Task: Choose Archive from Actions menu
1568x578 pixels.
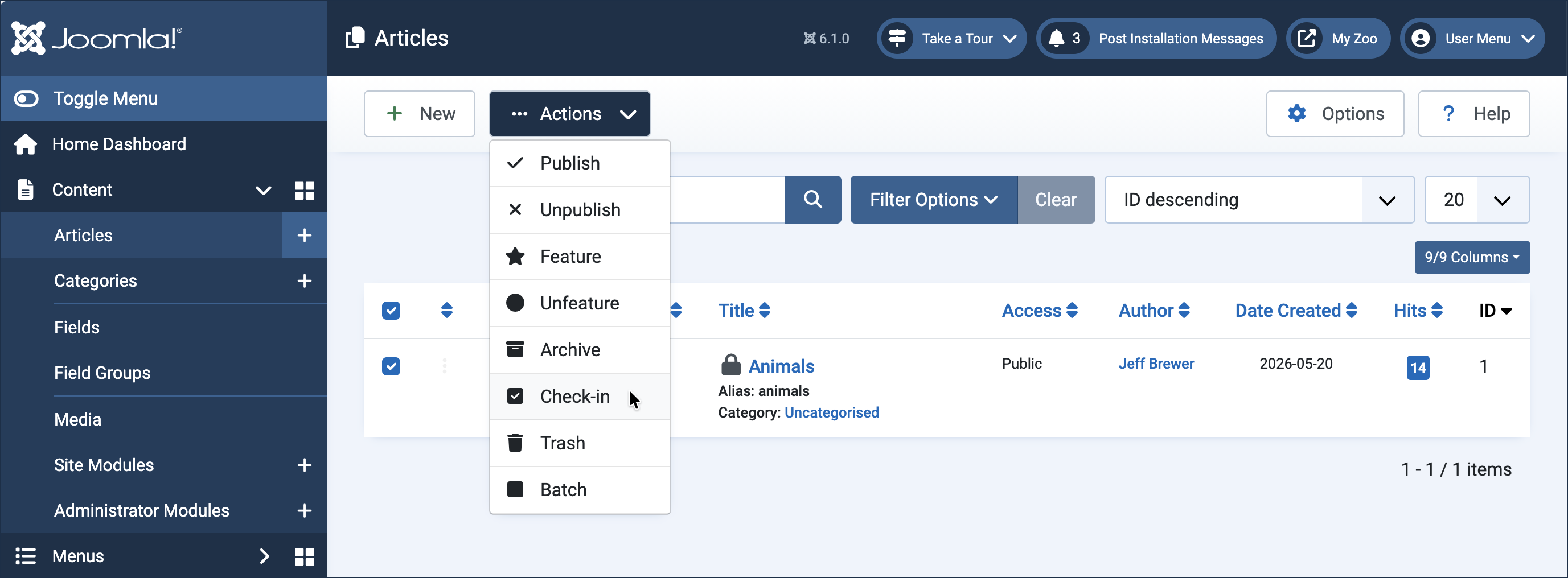Action: pos(580,350)
